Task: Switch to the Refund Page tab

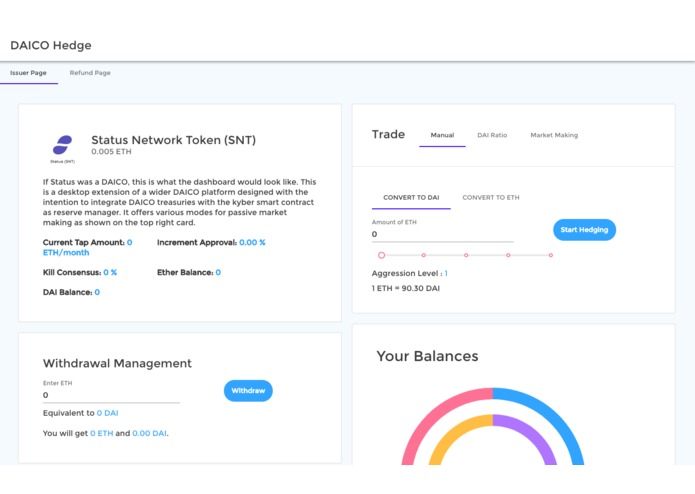Action: (x=90, y=73)
